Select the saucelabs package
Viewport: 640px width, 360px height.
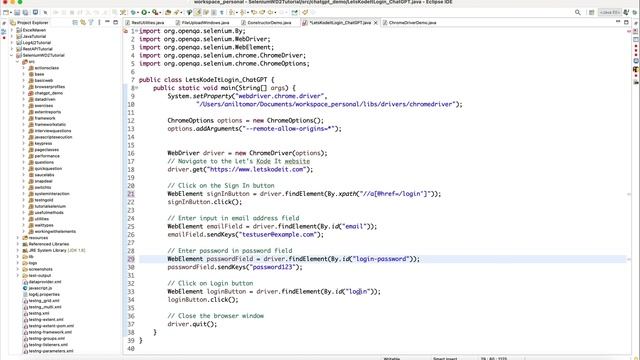(44, 175)
